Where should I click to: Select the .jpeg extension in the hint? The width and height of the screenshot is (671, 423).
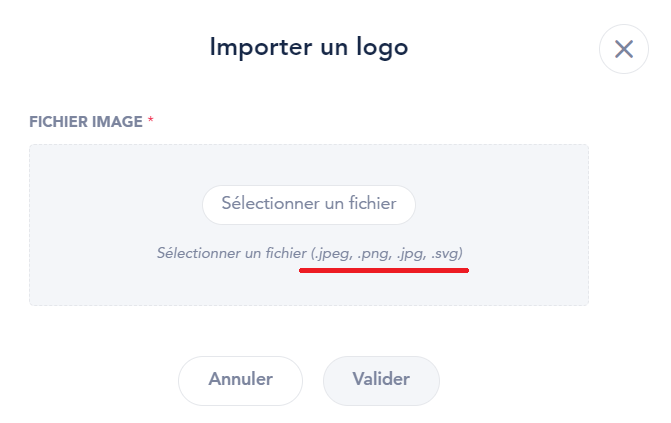(x=333, y=254)
